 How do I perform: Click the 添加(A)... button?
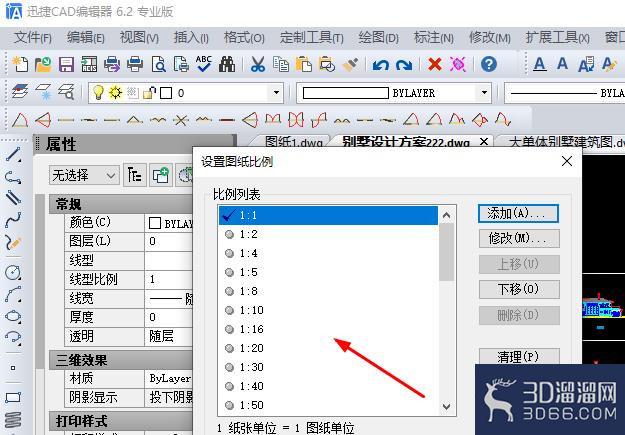(519, 214)
